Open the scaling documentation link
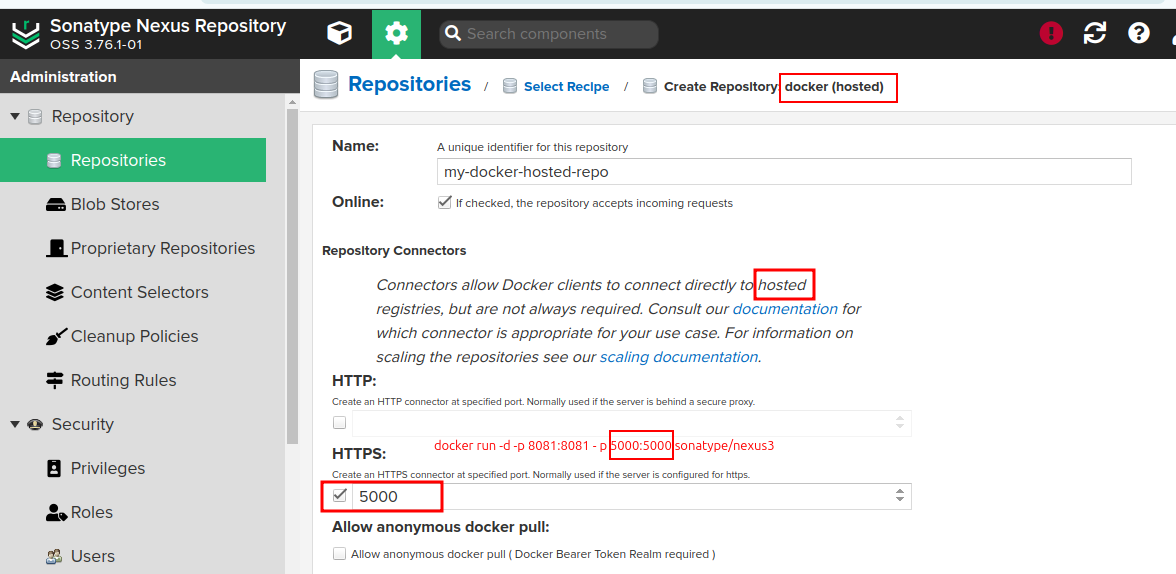The height and width of the screenshot is (574, 1176). (x=678, y=357)
